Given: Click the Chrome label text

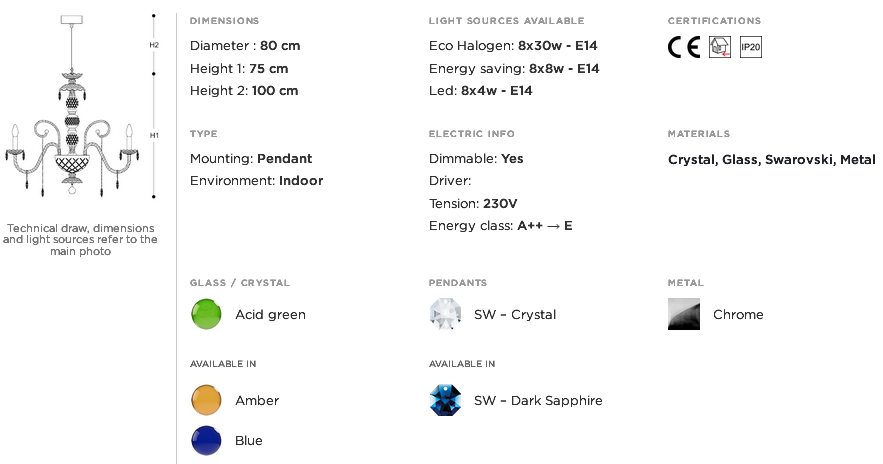Looking at the screenshot, I should pos(738,314).
